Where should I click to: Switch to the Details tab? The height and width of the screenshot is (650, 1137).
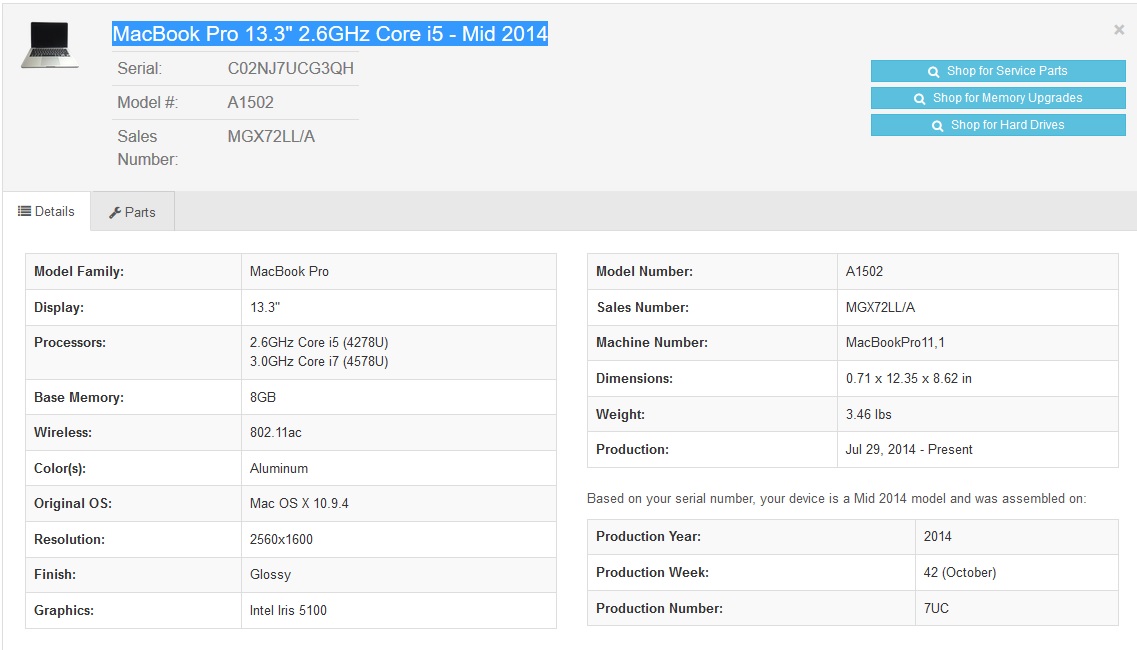pos(46,211)
